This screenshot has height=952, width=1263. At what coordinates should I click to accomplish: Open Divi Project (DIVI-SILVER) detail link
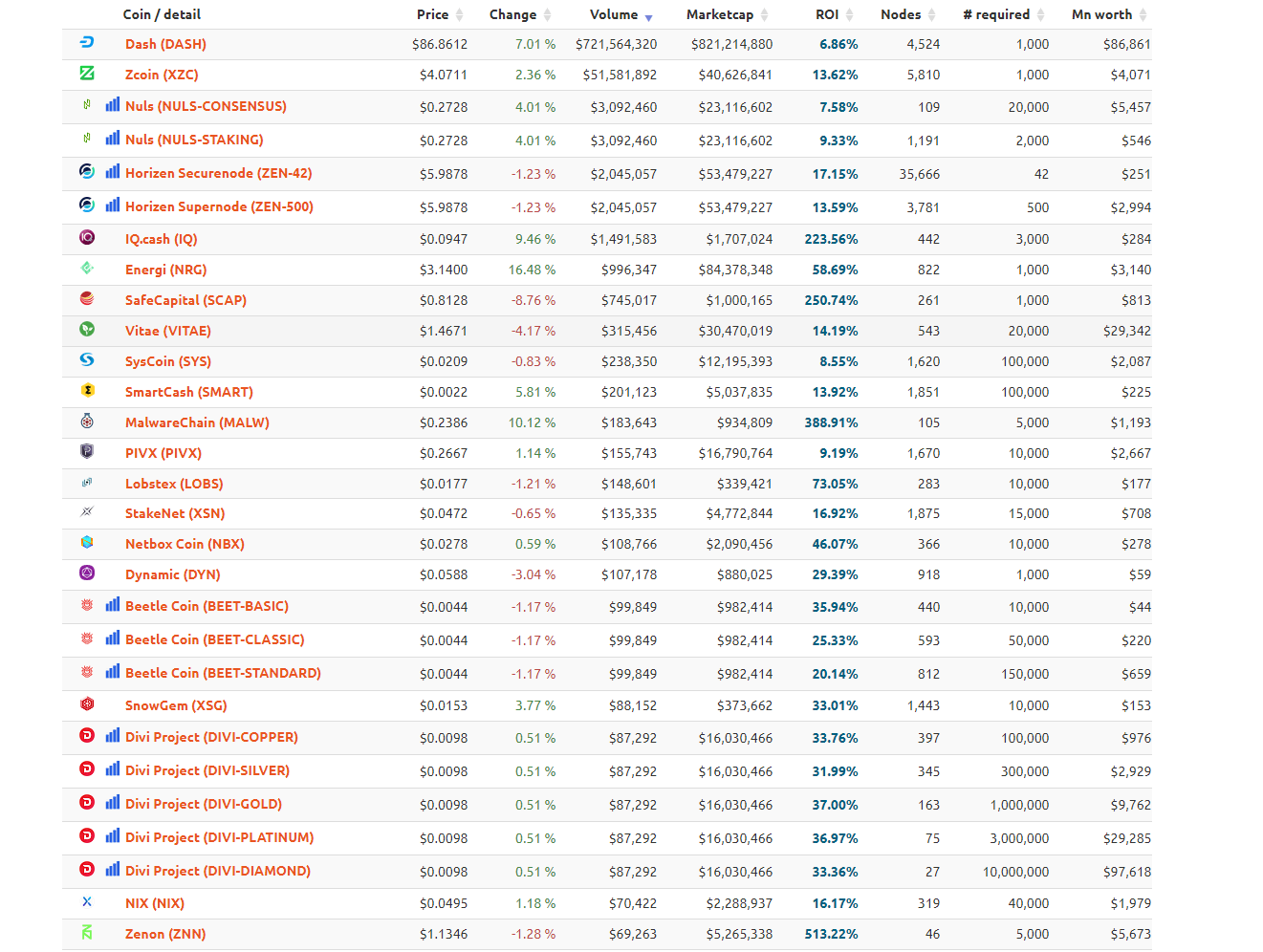point(207,770)
